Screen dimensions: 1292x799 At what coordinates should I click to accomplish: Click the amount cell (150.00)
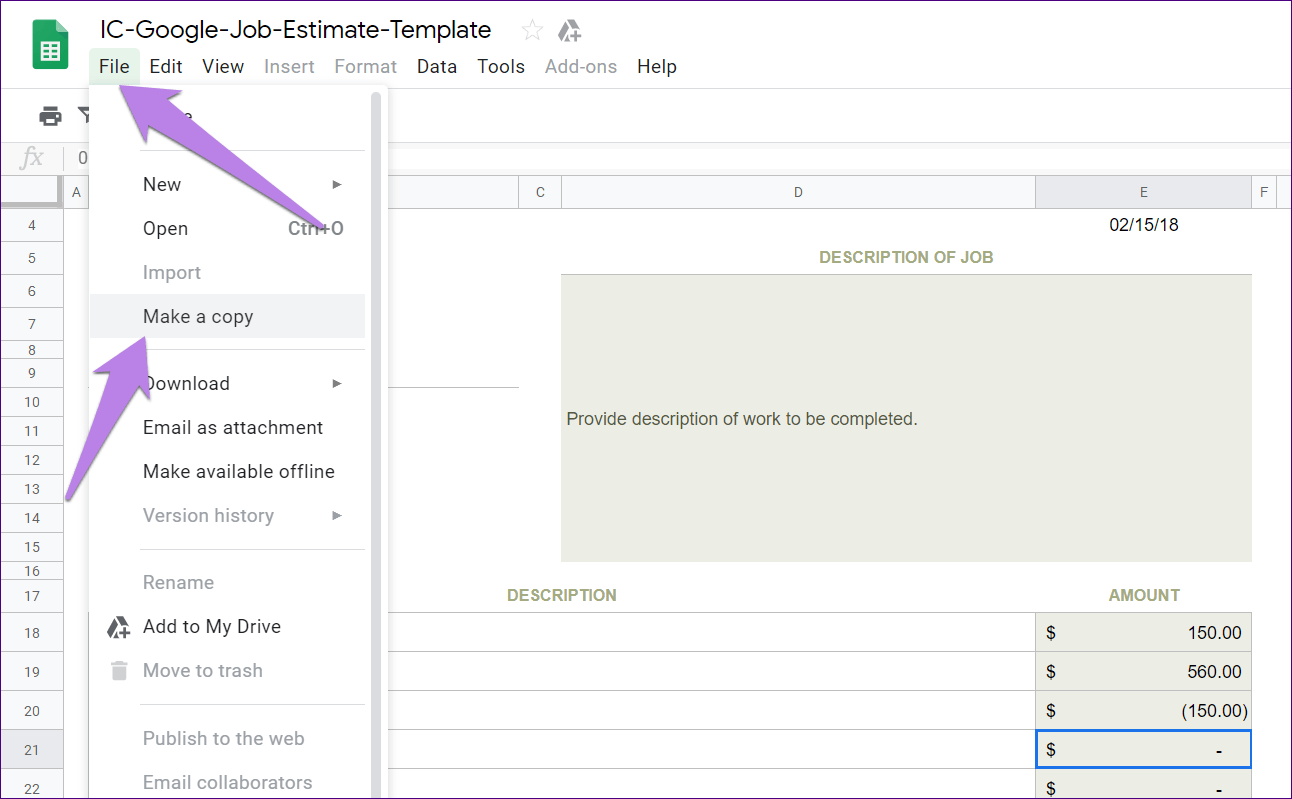[1143, 711]
